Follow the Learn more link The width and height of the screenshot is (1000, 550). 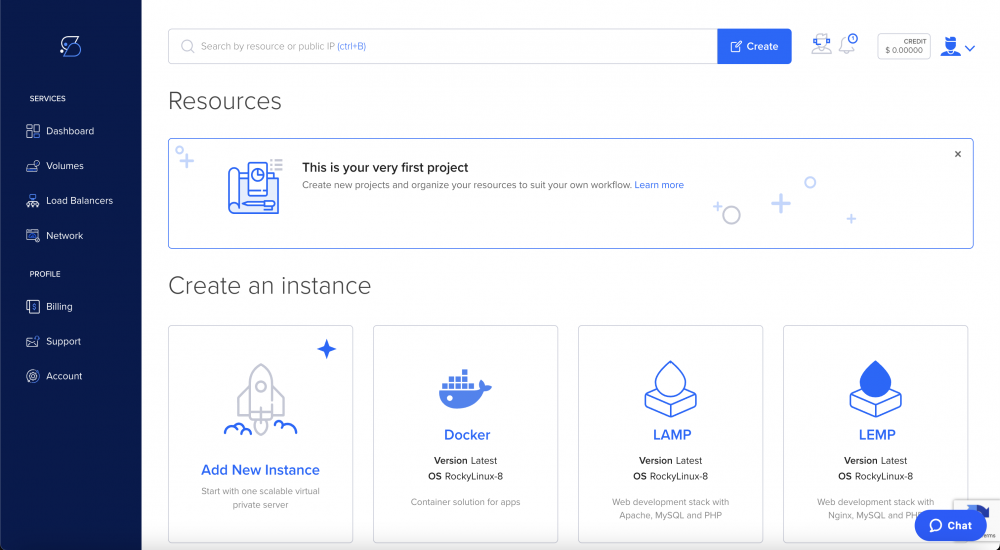pos(659,185)
